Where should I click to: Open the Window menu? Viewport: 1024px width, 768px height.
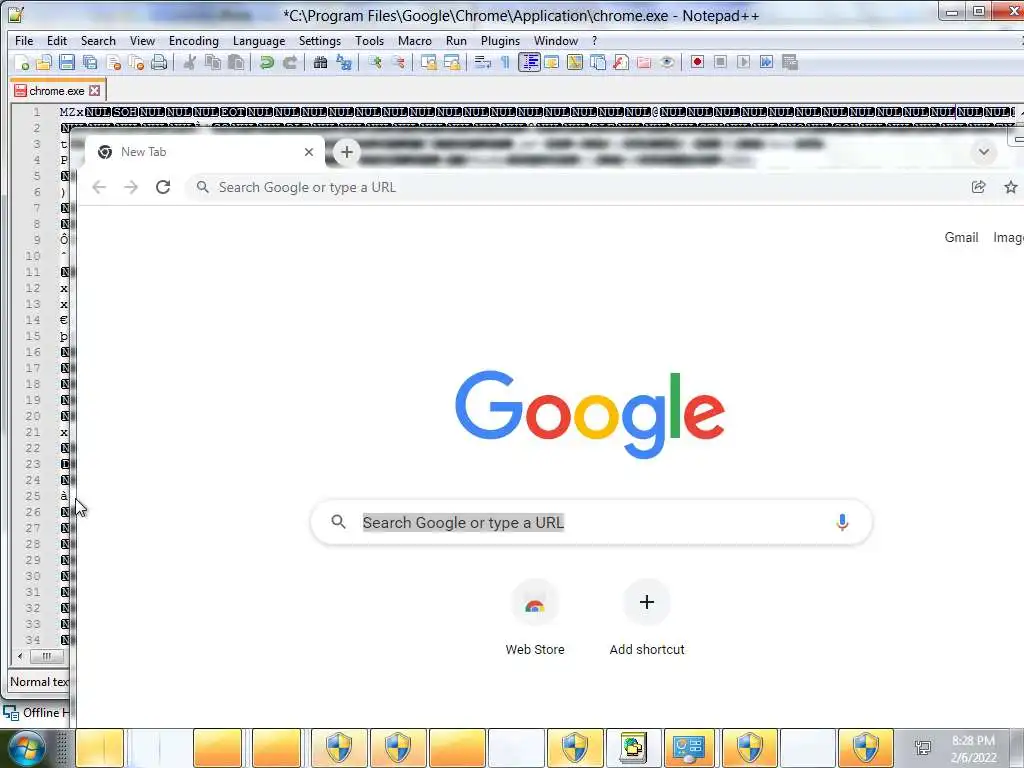click(x=556, y=40)
